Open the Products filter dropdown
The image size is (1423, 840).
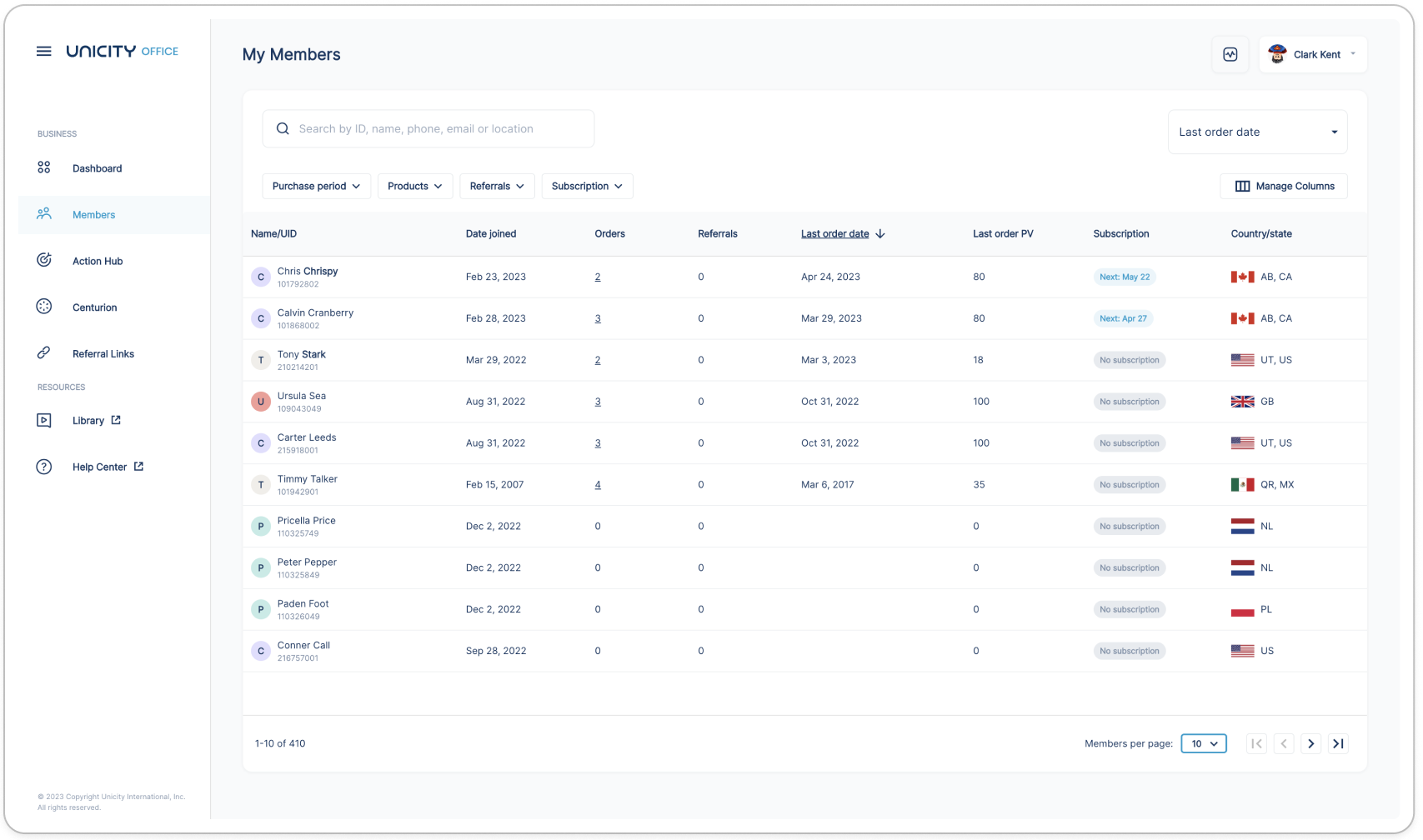(415, 187)
